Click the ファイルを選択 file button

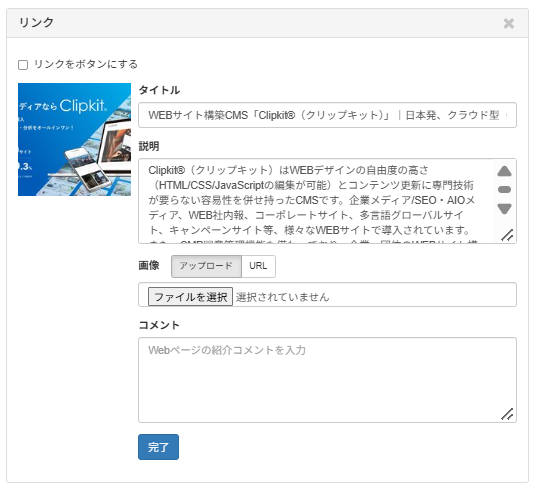click(x=190, y=297)
